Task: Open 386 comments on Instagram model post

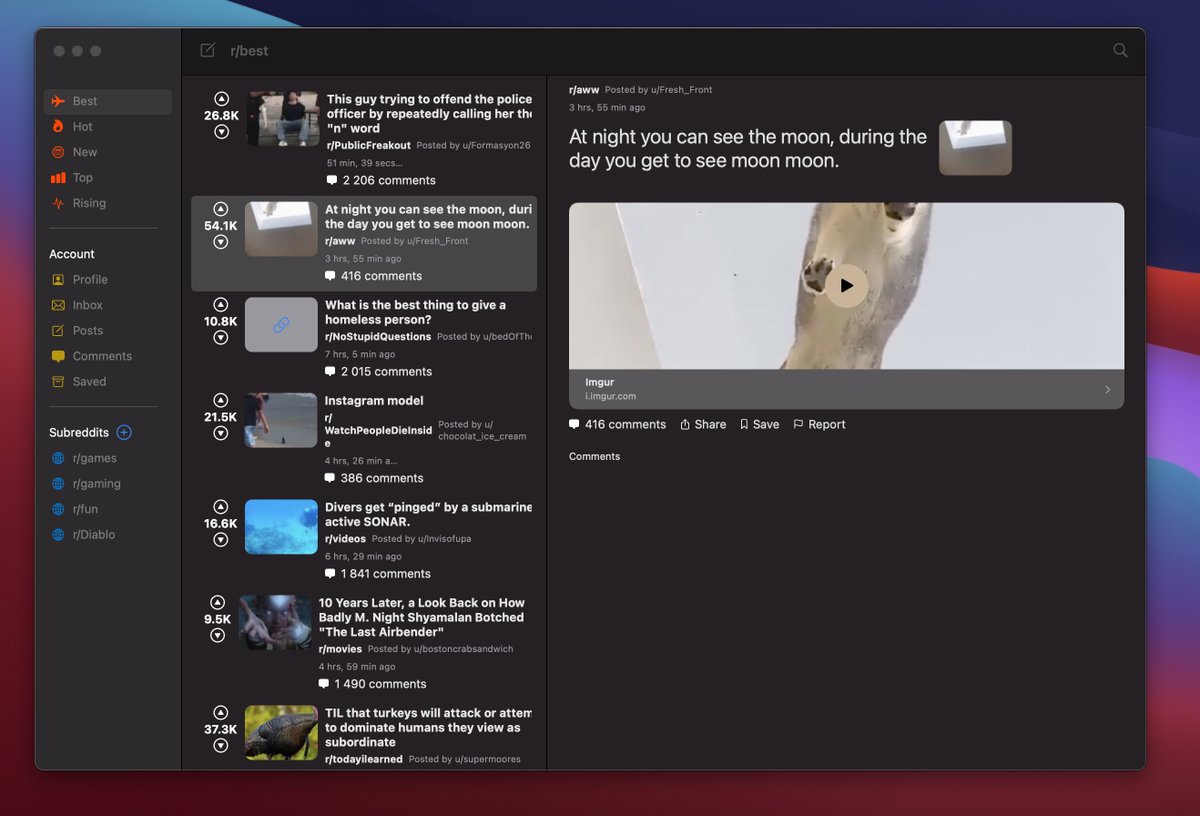Action: point(374,478)
